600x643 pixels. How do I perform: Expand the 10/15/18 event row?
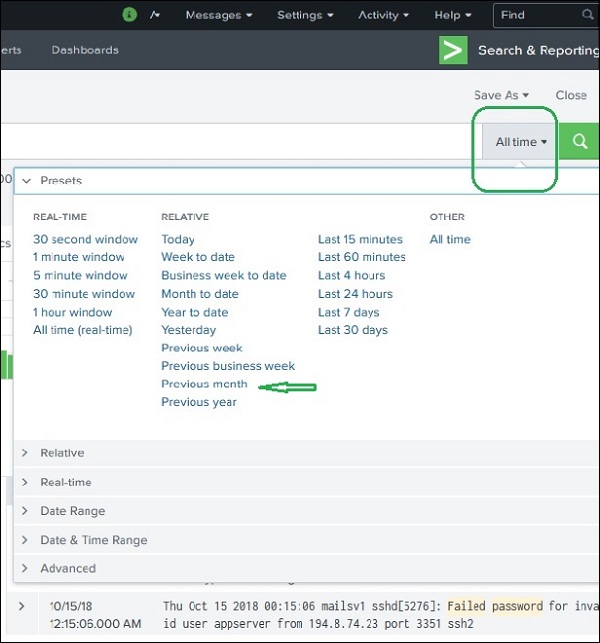tap(22, 606)
